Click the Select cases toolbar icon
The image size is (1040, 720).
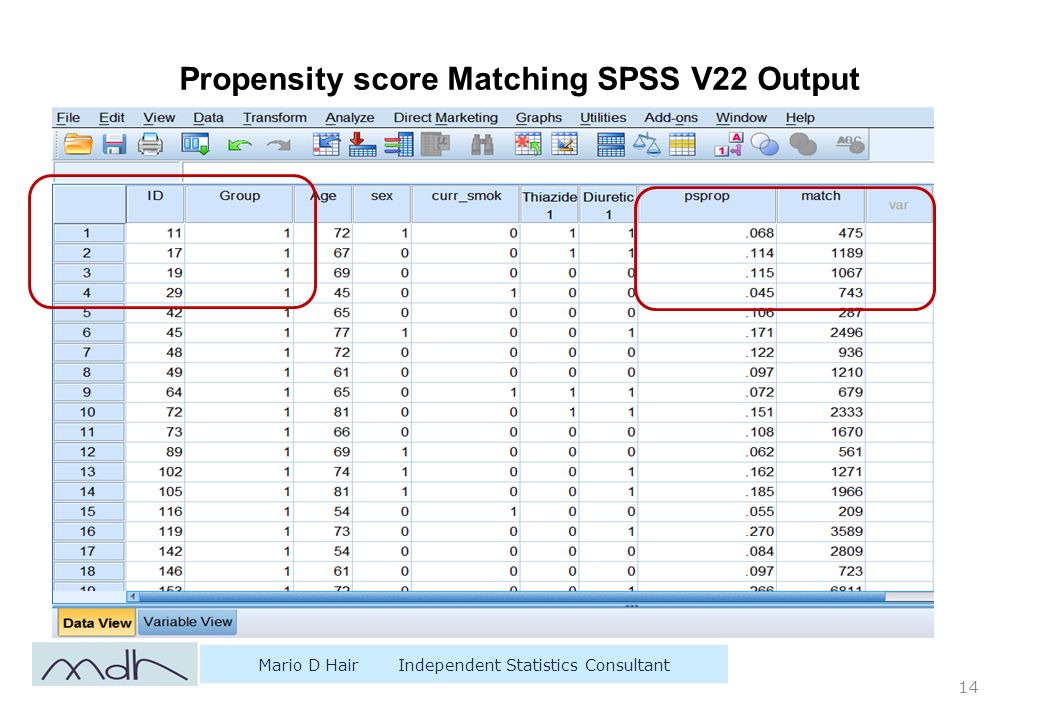(x=682, y=144)
